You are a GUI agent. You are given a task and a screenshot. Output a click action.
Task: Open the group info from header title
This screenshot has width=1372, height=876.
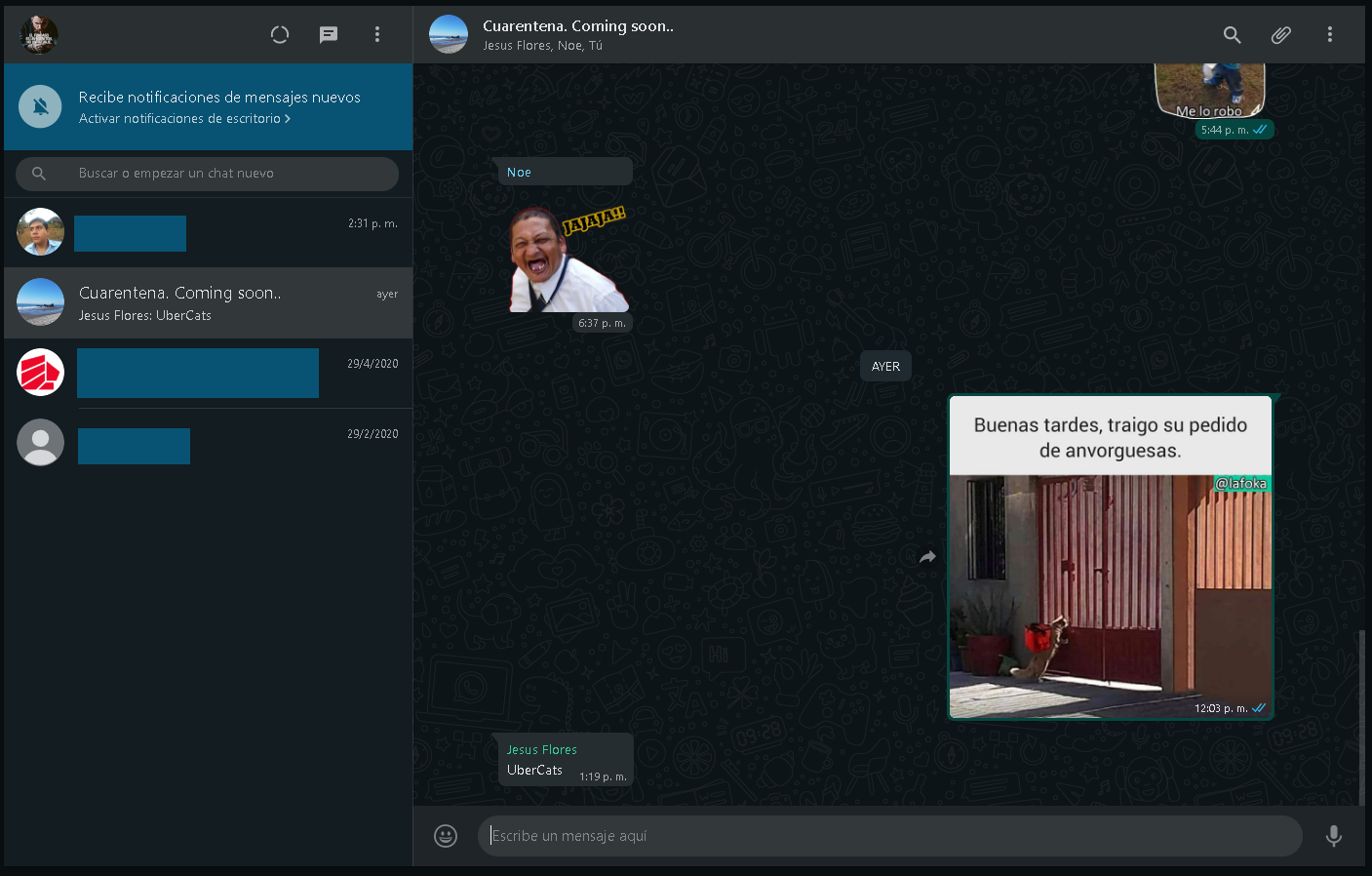pyautogui.click(x=577, y=27)
